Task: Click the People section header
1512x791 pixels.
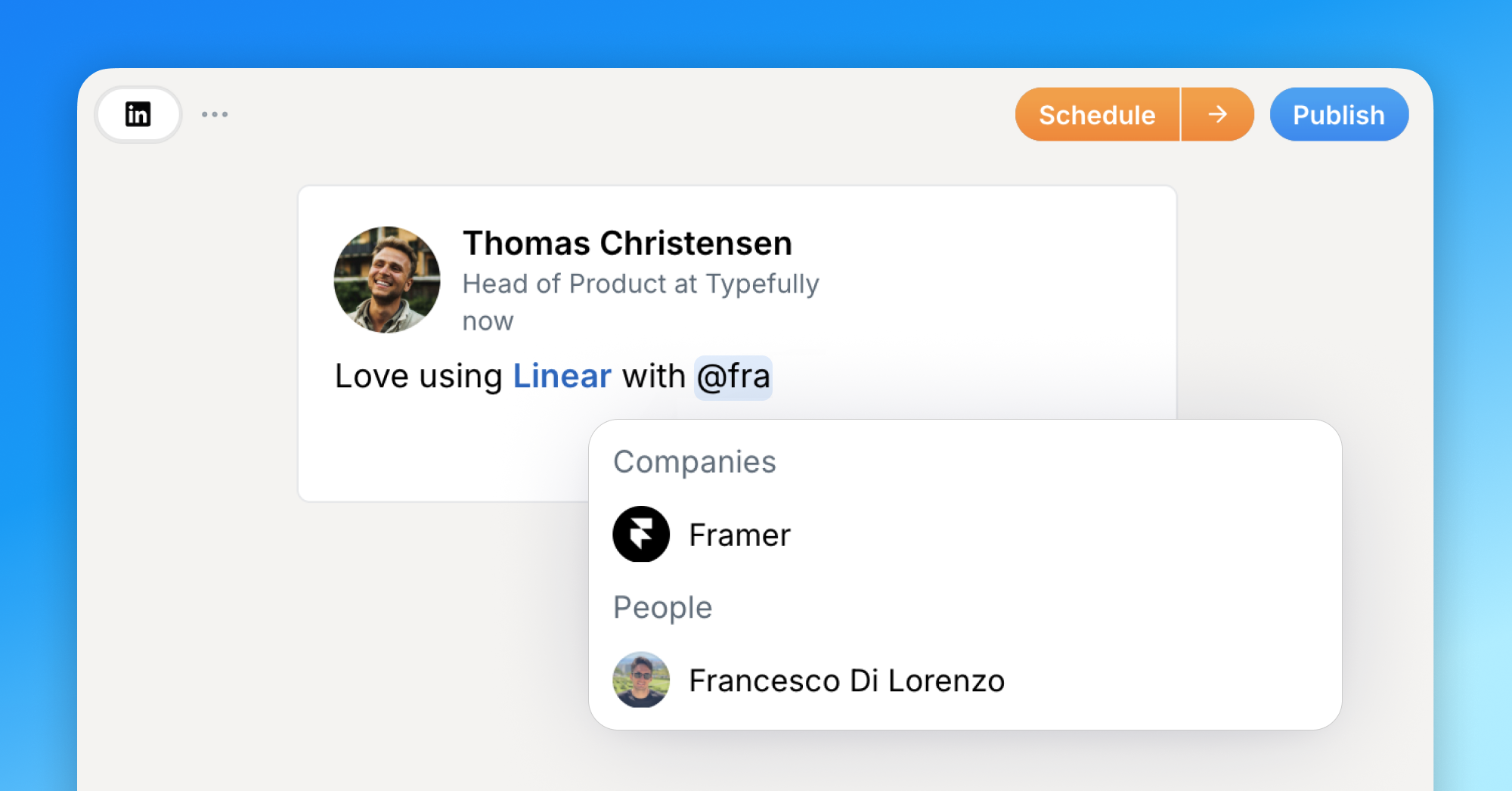Action: coord(662,607)
